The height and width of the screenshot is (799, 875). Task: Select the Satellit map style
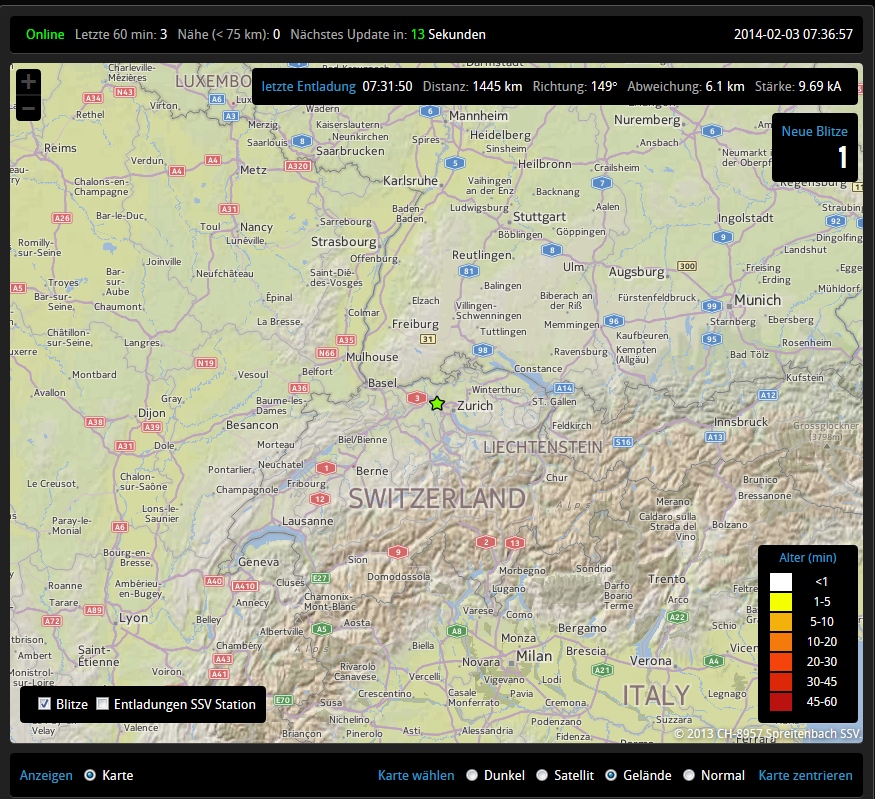[543, 775]
